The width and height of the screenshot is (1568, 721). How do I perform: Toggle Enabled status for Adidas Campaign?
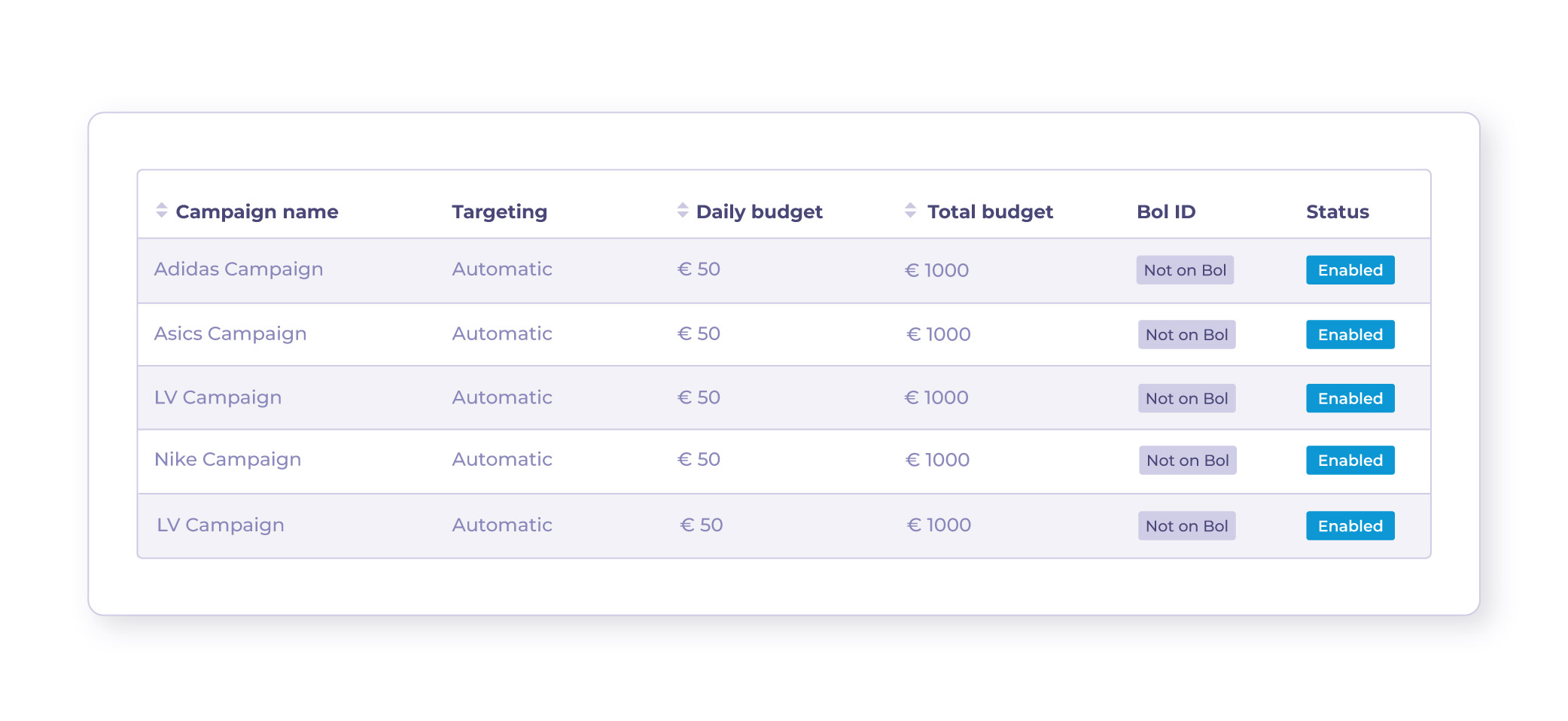[1350, 270]
